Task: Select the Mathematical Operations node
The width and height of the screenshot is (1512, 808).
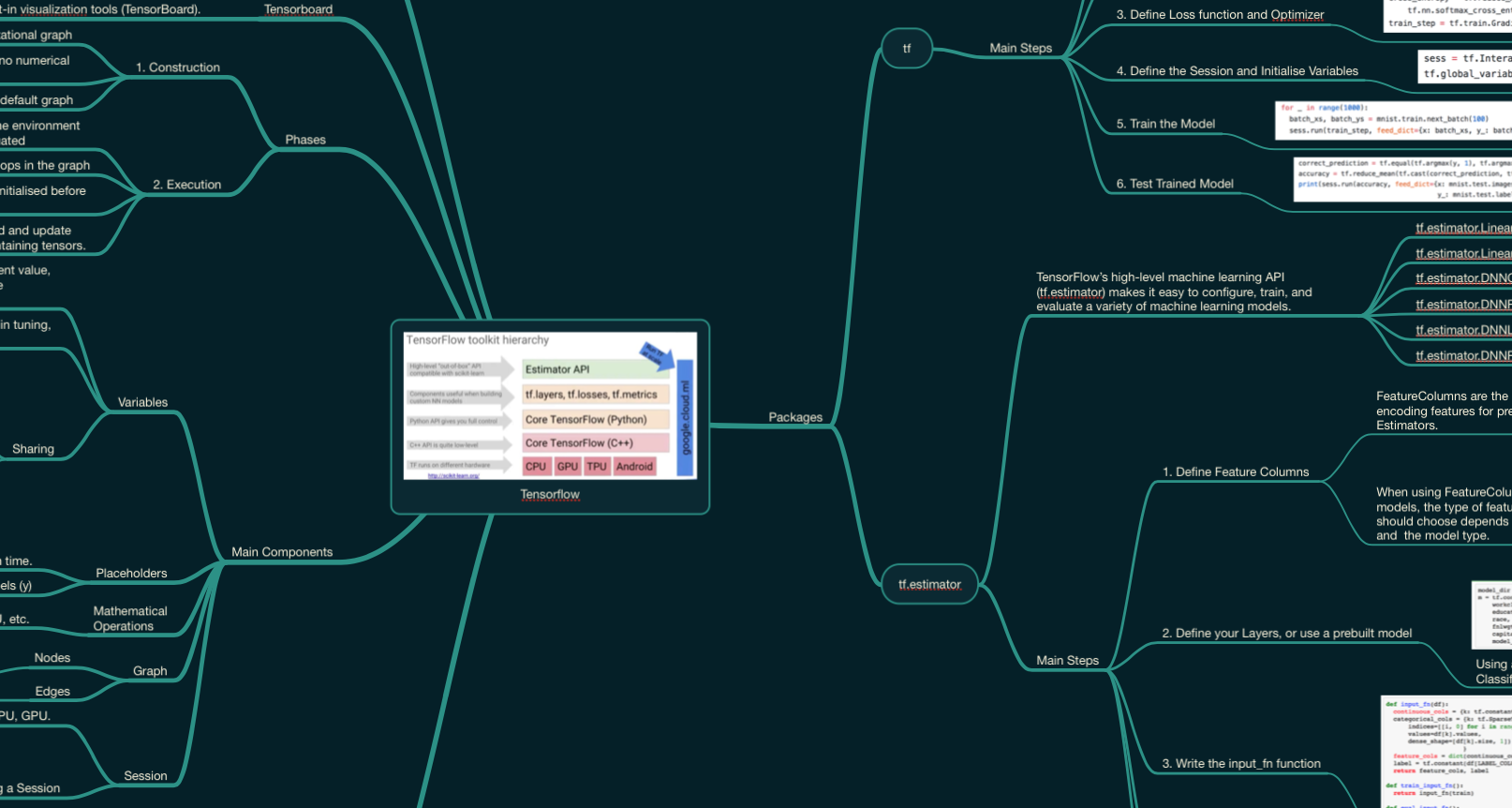Action: point(129,619)
